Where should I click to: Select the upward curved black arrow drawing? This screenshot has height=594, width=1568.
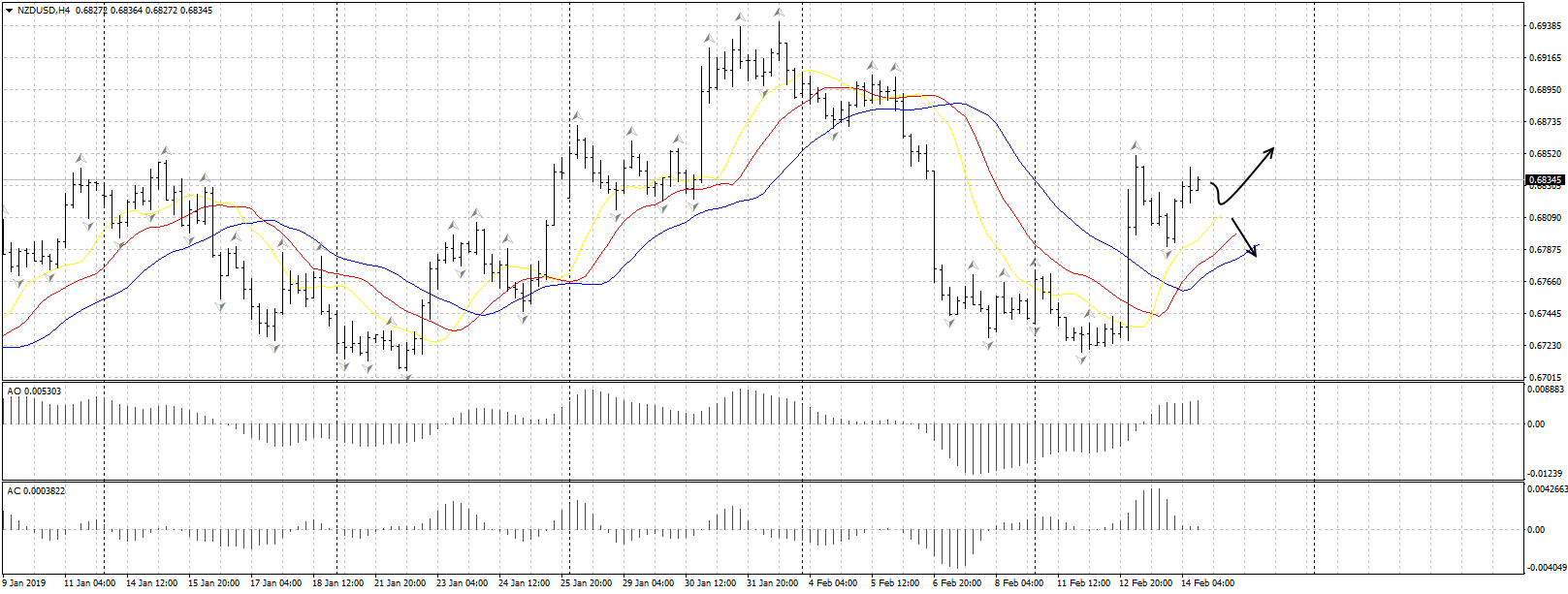tap(1248, 172)
